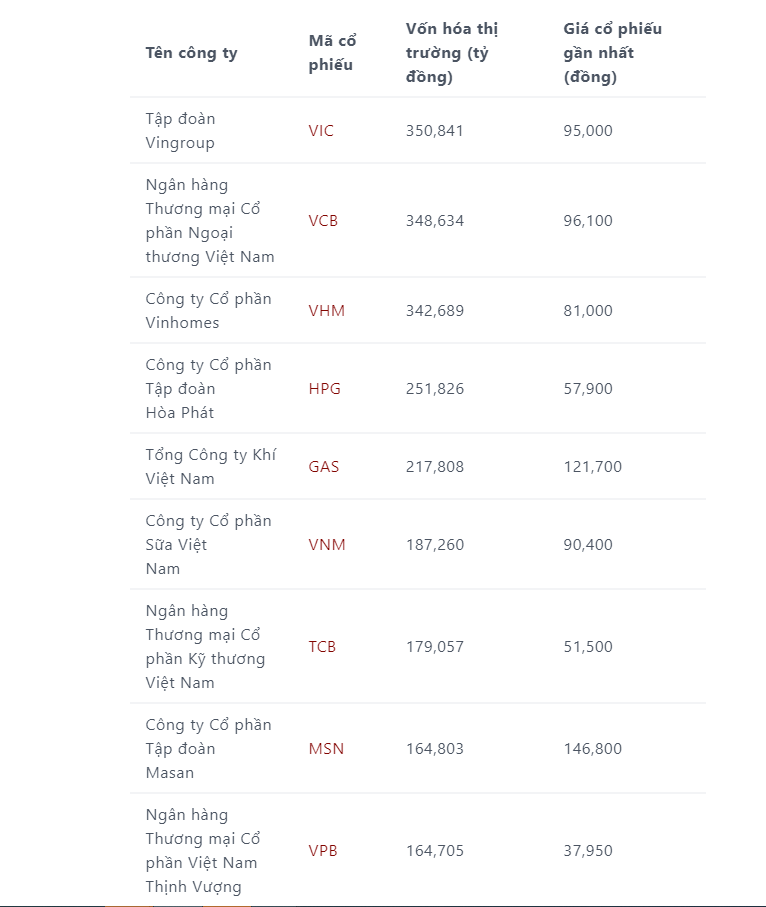Click Masan share price 146,800
This screenshot has height=907, width=766.
(x=592, y=749)
